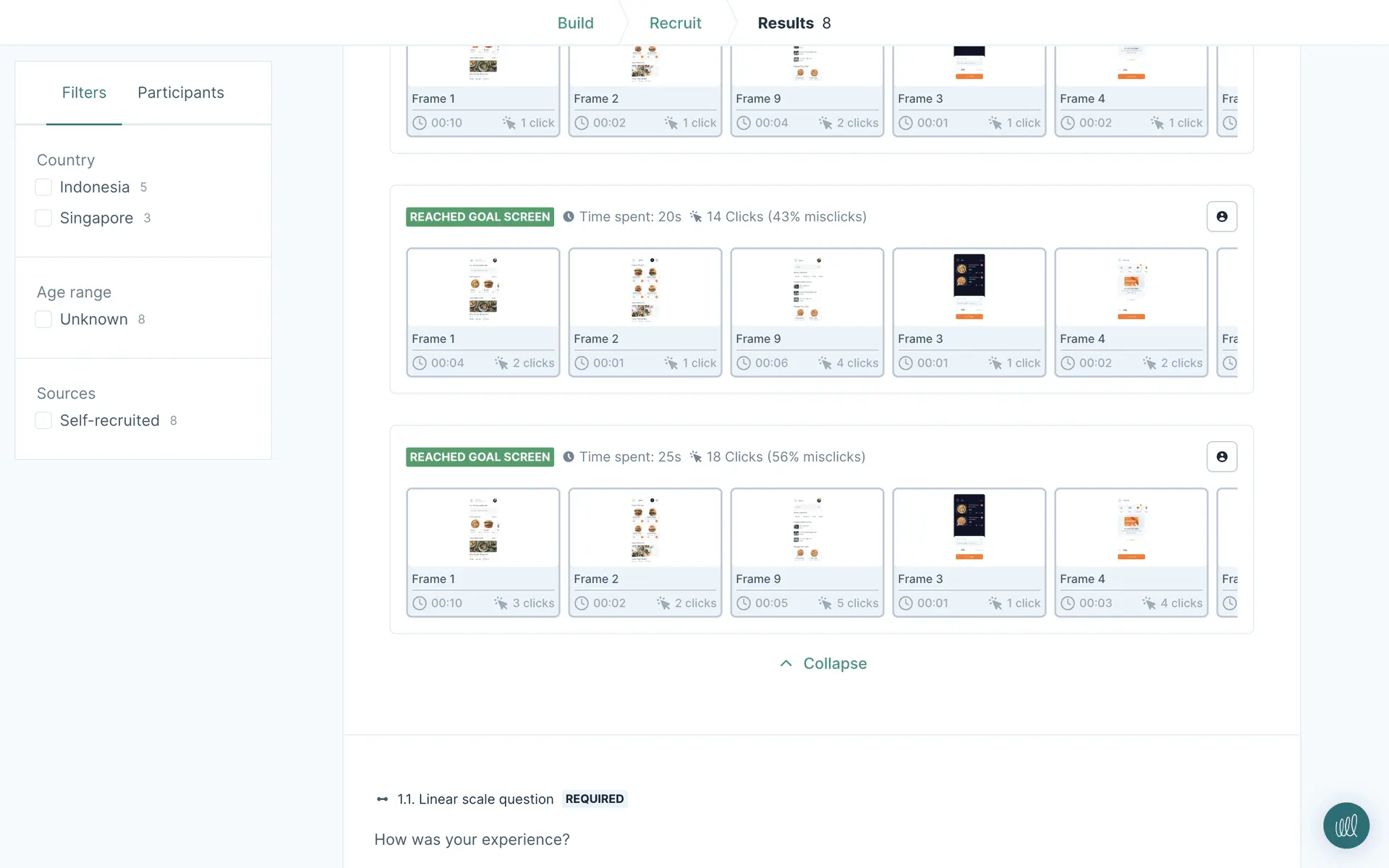Select the Filters tab

[x=84, y=93]
